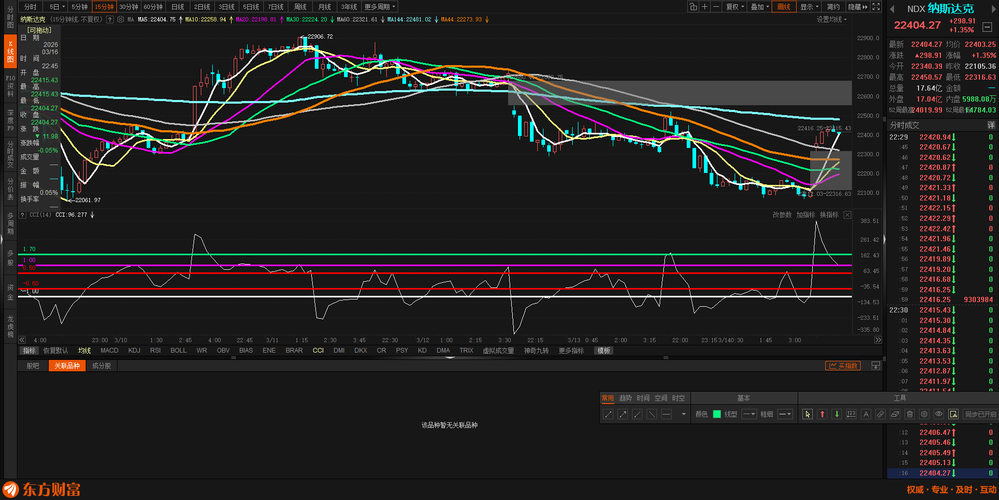The width and height of the screenshot is (999, 500).
Task: Toggle the 画线 drawing mode button
Action: (783, 6)
